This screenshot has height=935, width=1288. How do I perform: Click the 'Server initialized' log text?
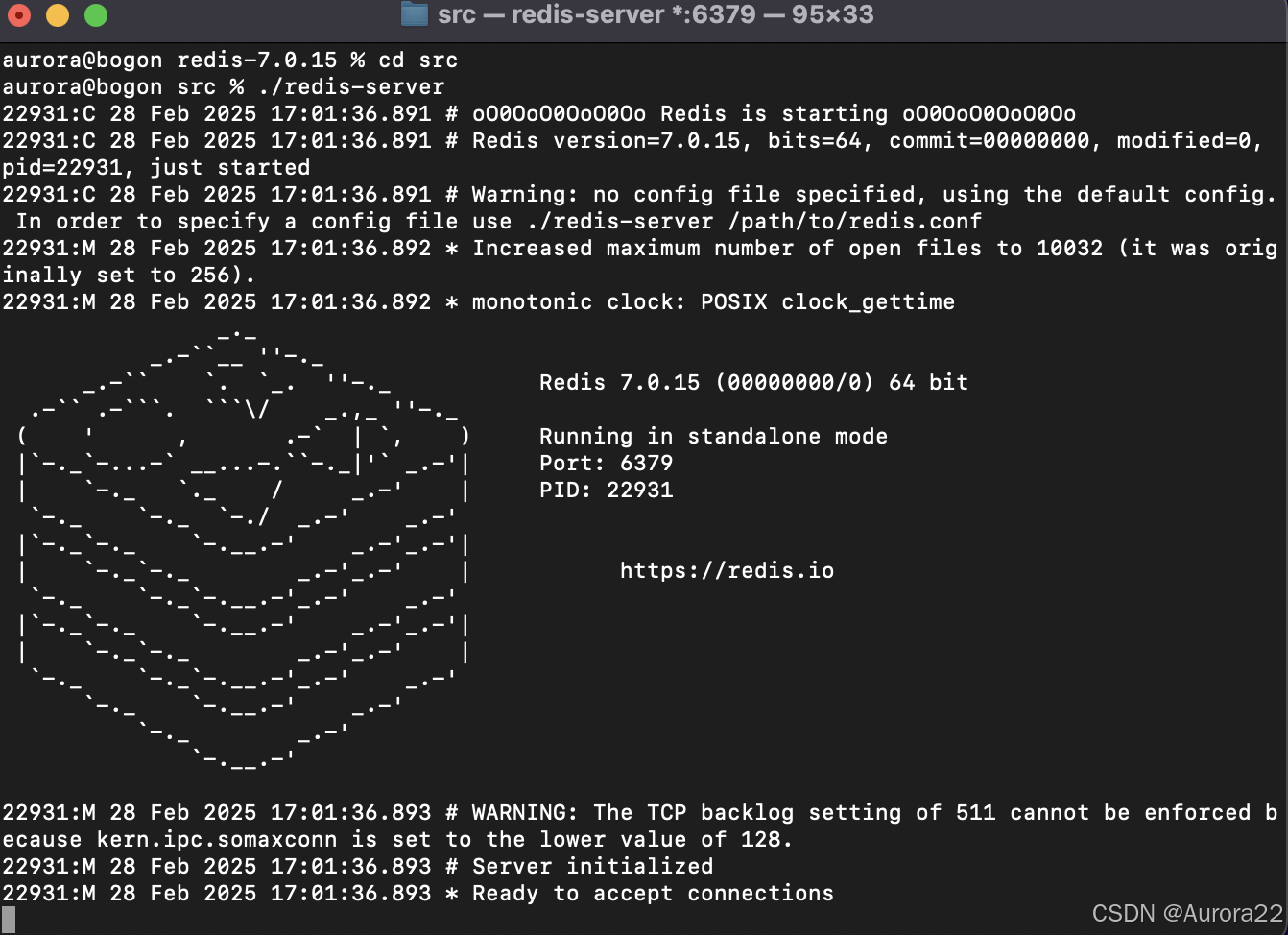592,866
